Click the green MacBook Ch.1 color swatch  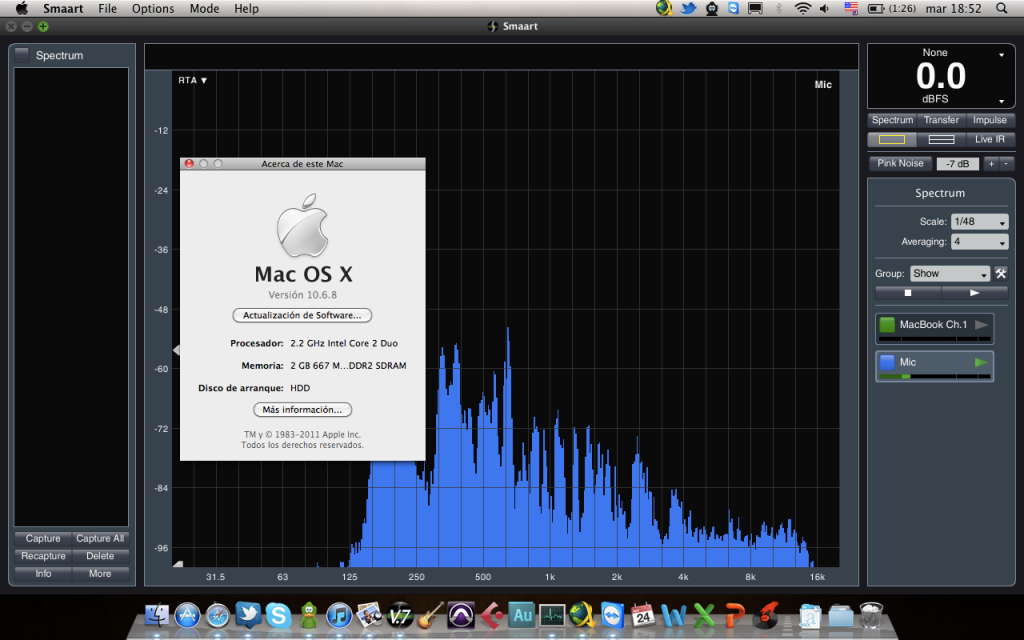(x=887, y=325)
